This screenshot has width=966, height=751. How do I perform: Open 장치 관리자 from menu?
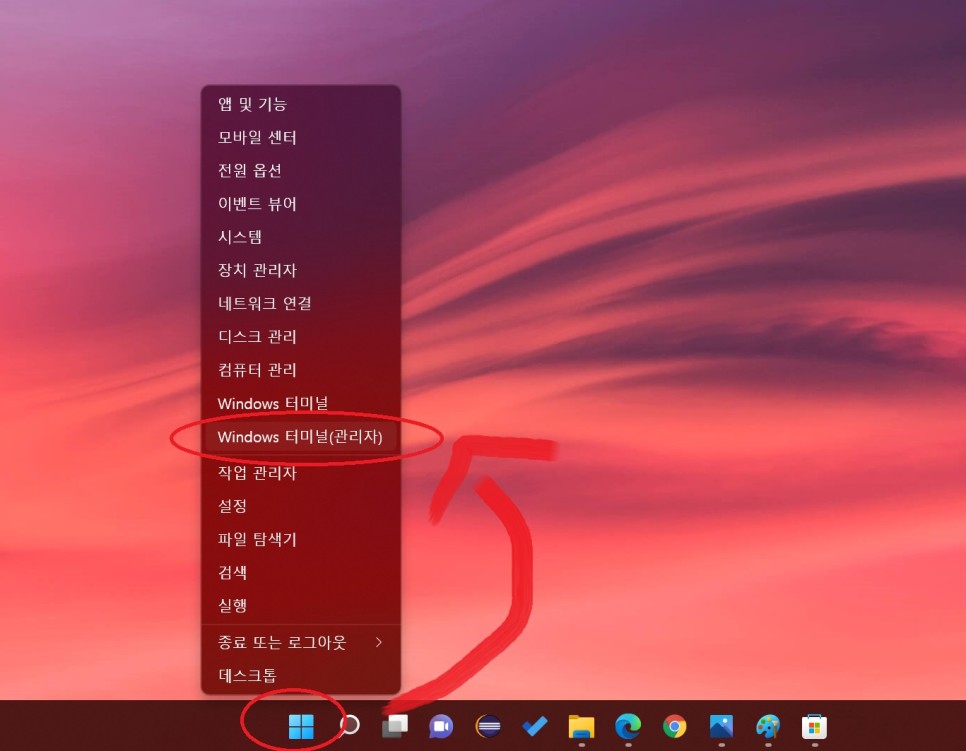click(301, 270)
